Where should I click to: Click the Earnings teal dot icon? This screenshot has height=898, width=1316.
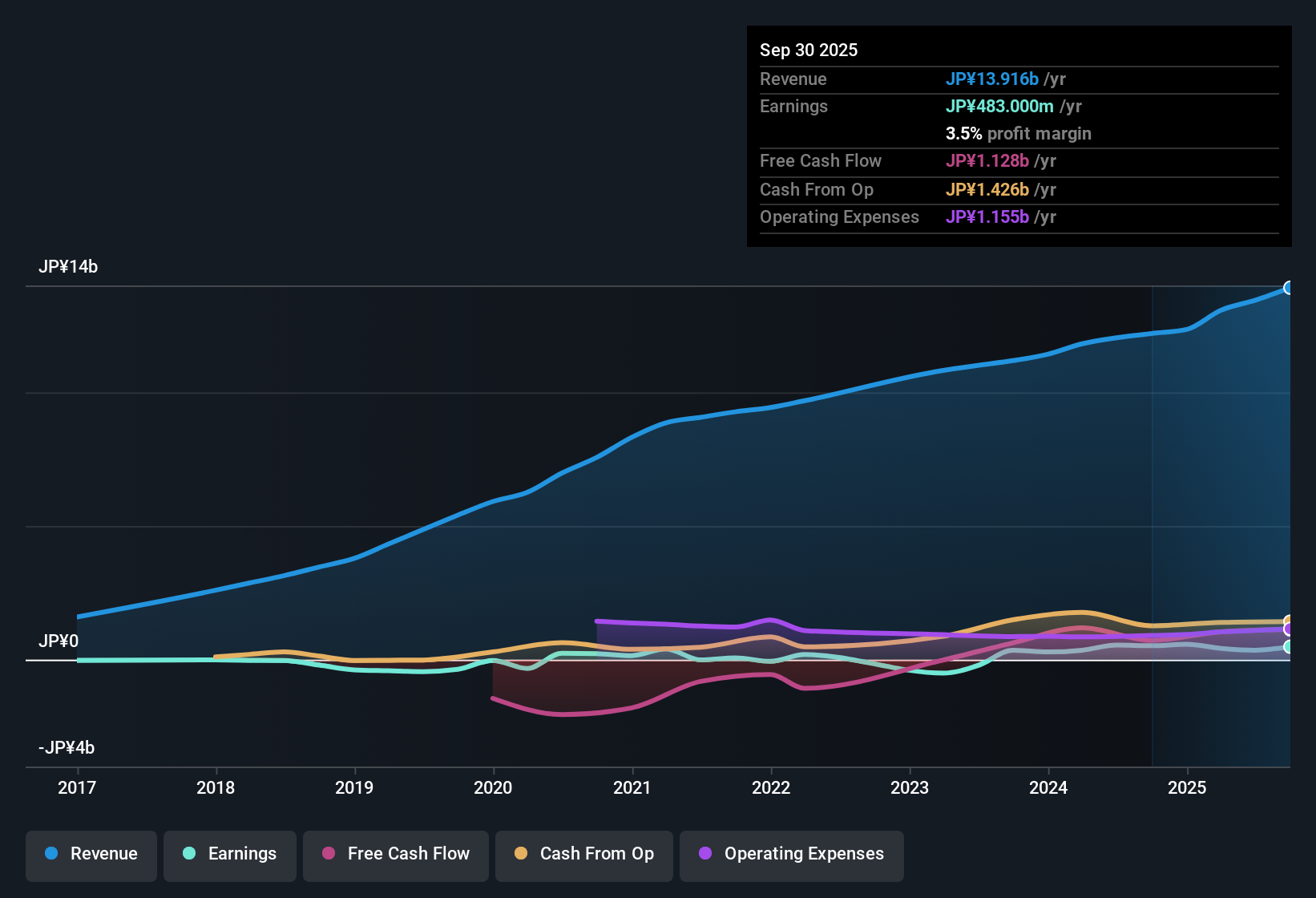pos(189,854)
